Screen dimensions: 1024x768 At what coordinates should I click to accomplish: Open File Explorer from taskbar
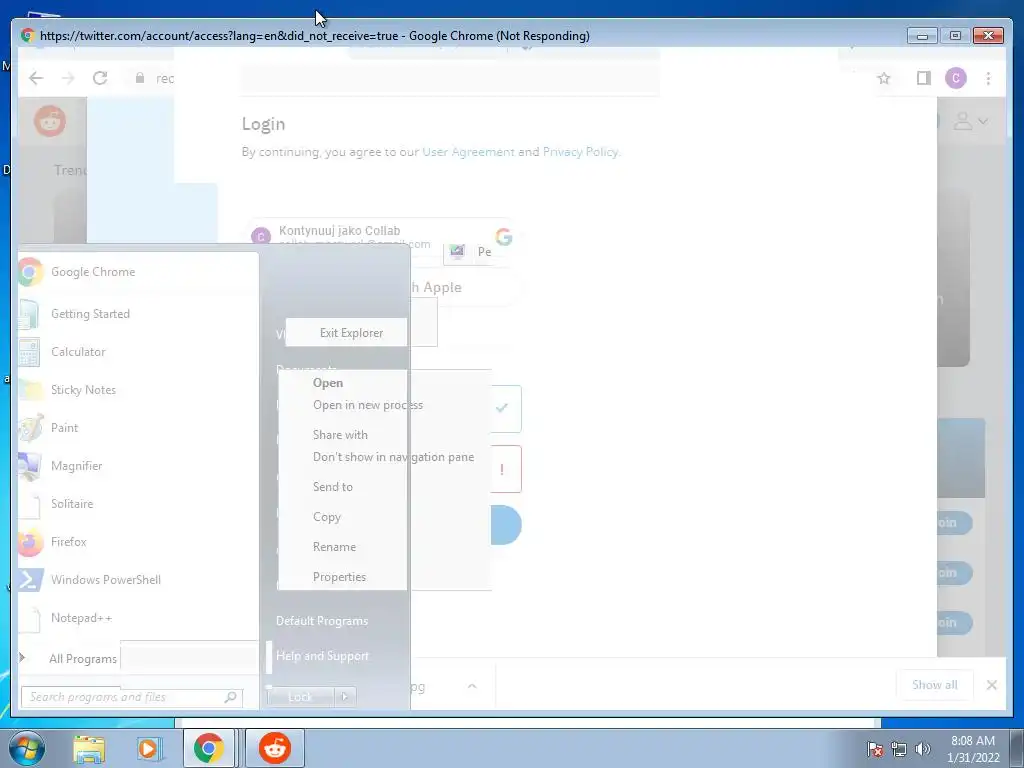click(89, 748)
